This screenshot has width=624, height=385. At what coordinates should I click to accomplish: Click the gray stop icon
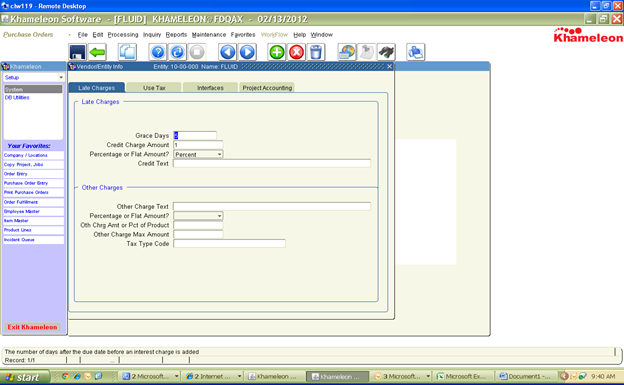tap(197, 52)
